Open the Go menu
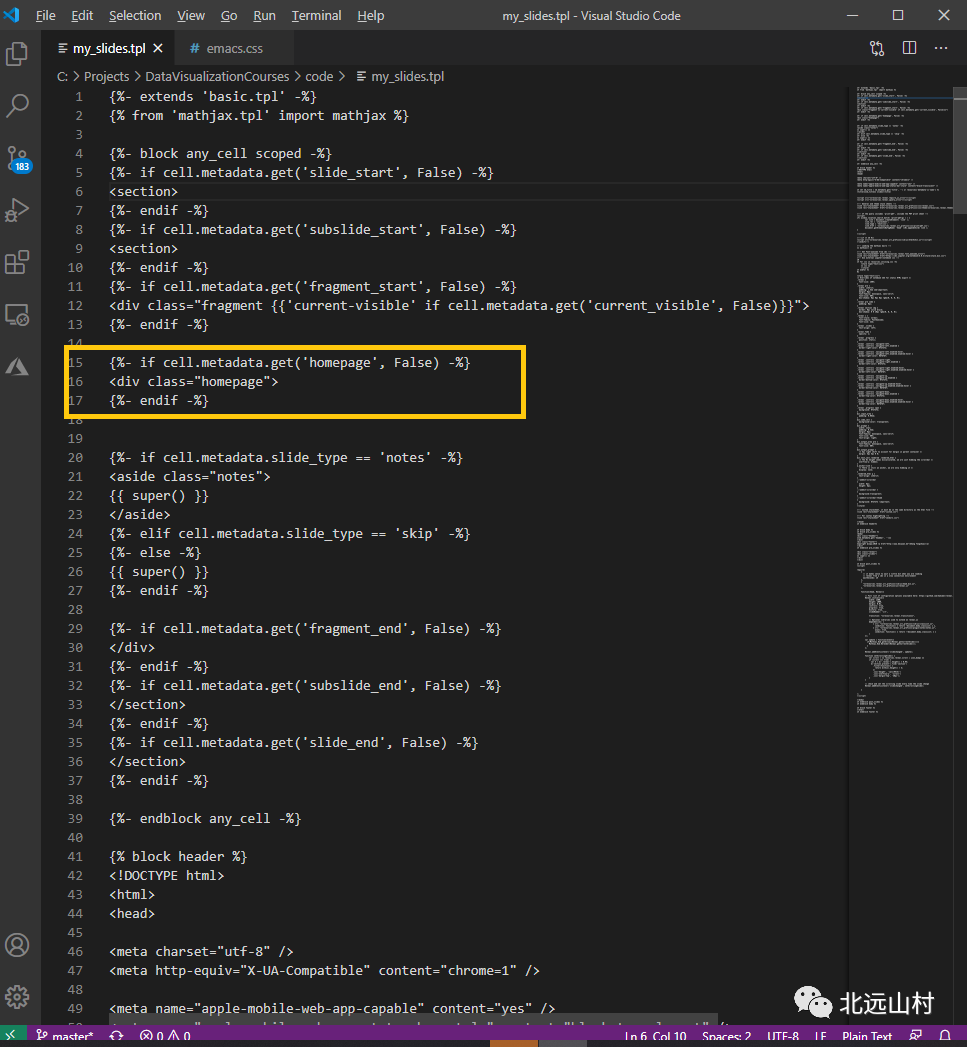The image size is (967, 1047). [229, 15]
